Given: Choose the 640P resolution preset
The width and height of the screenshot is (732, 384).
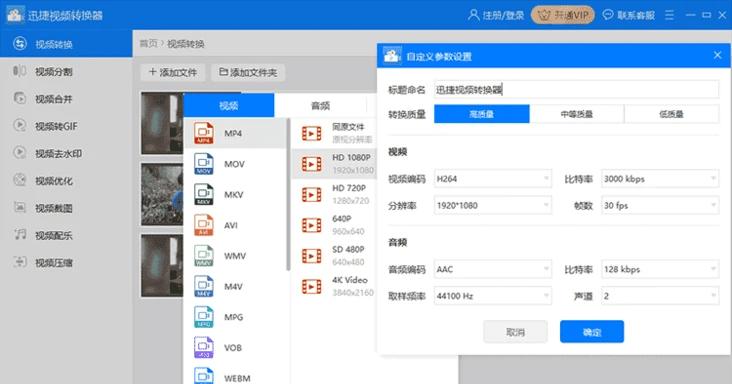Looking at the screenshot, I should pos(334,225).
